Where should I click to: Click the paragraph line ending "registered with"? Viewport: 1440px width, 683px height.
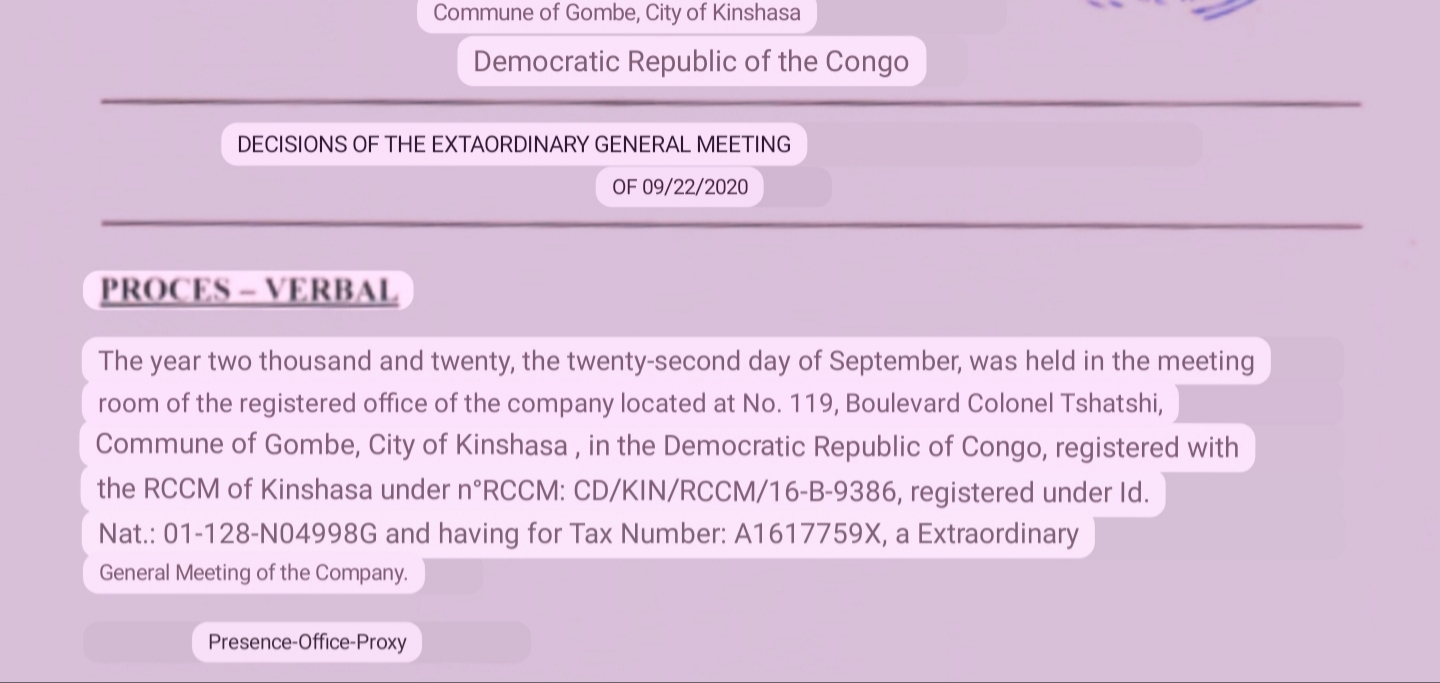(666, 446)
